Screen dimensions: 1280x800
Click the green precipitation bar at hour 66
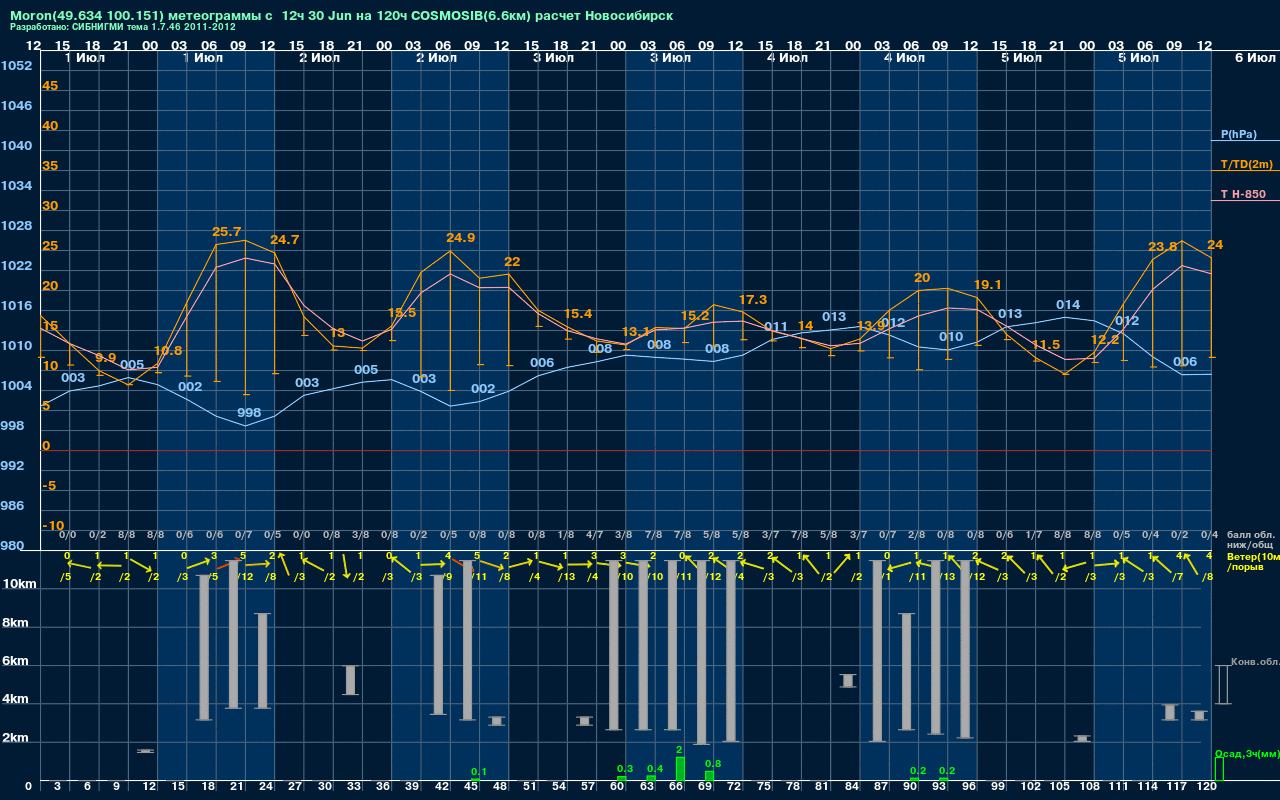[680, 769]
